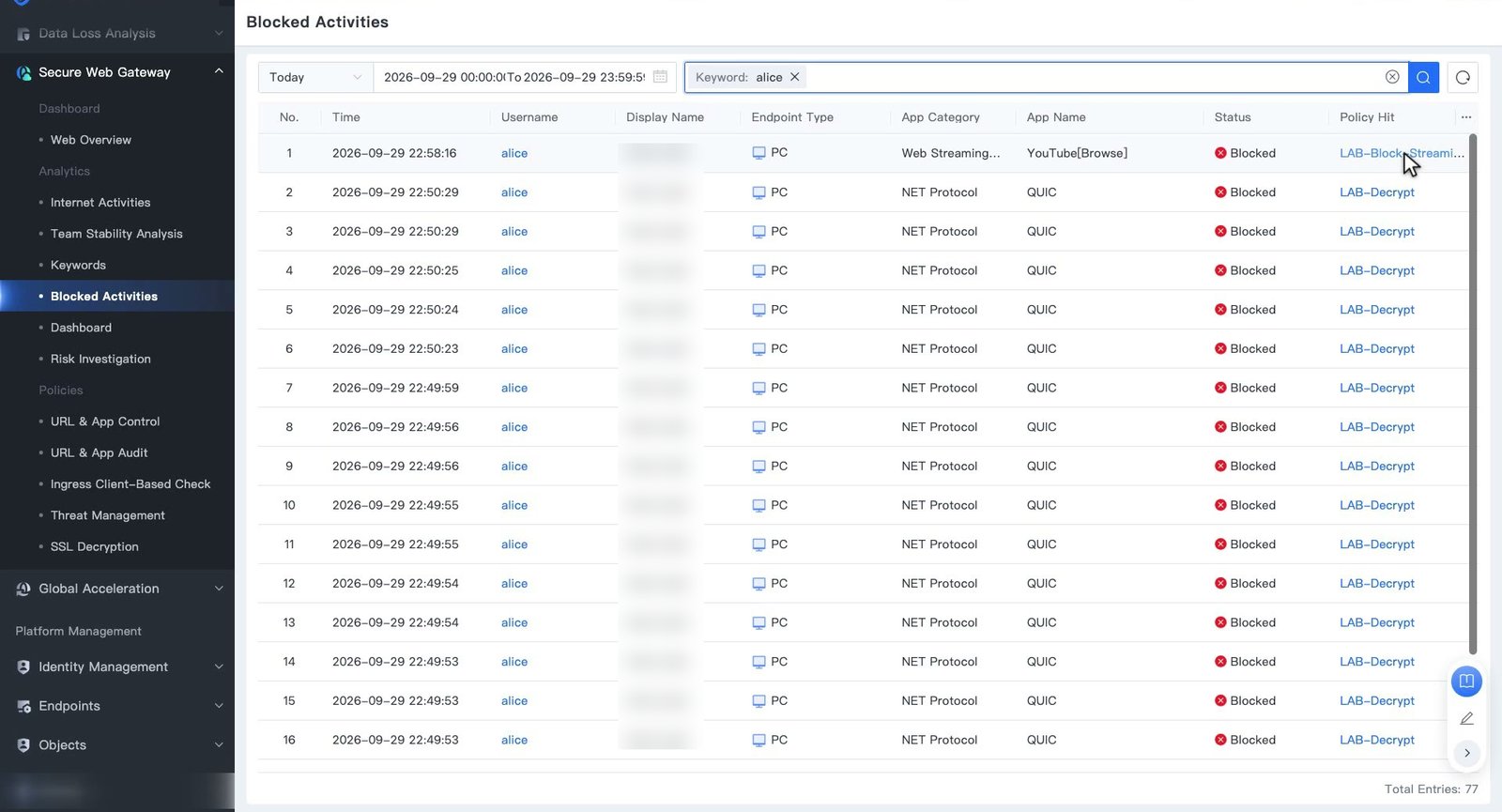Click alice username link in row 1

(514, 153)
